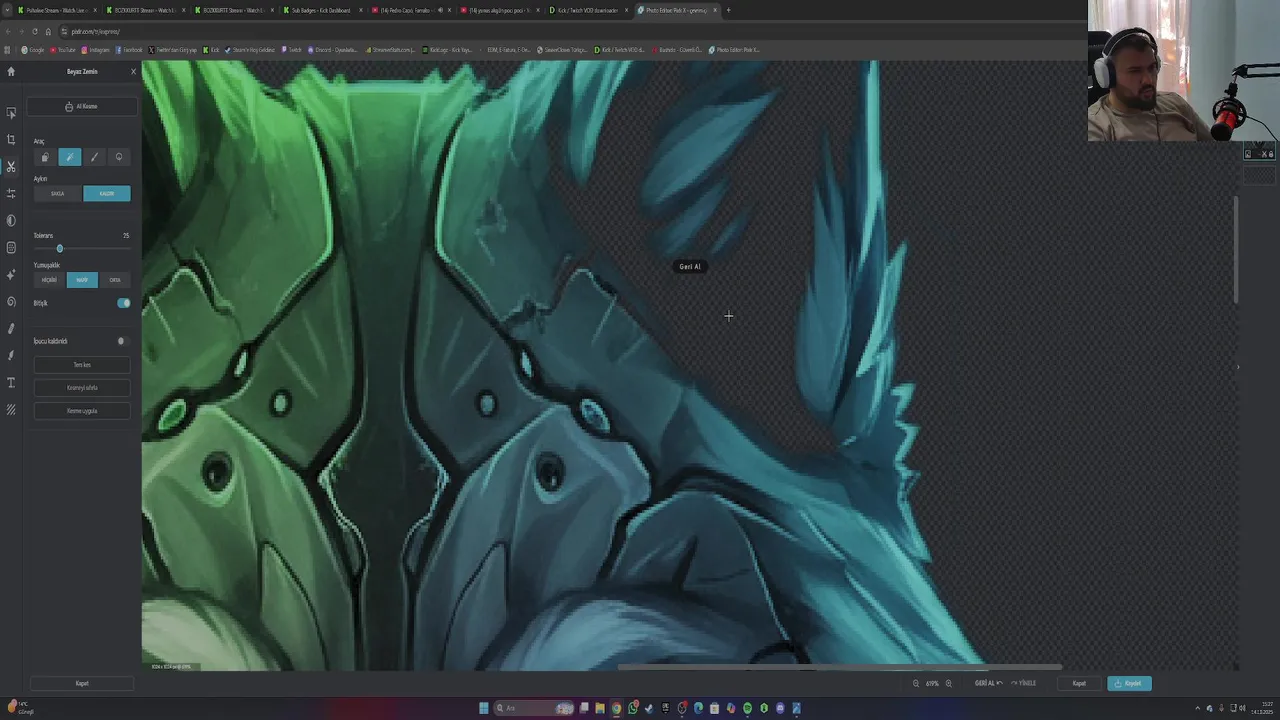This screenshot has width=1280, height=720.
Task: Click the horizontal canvas scrollbar
Action: pyautogui.click(x=840, y=667)
